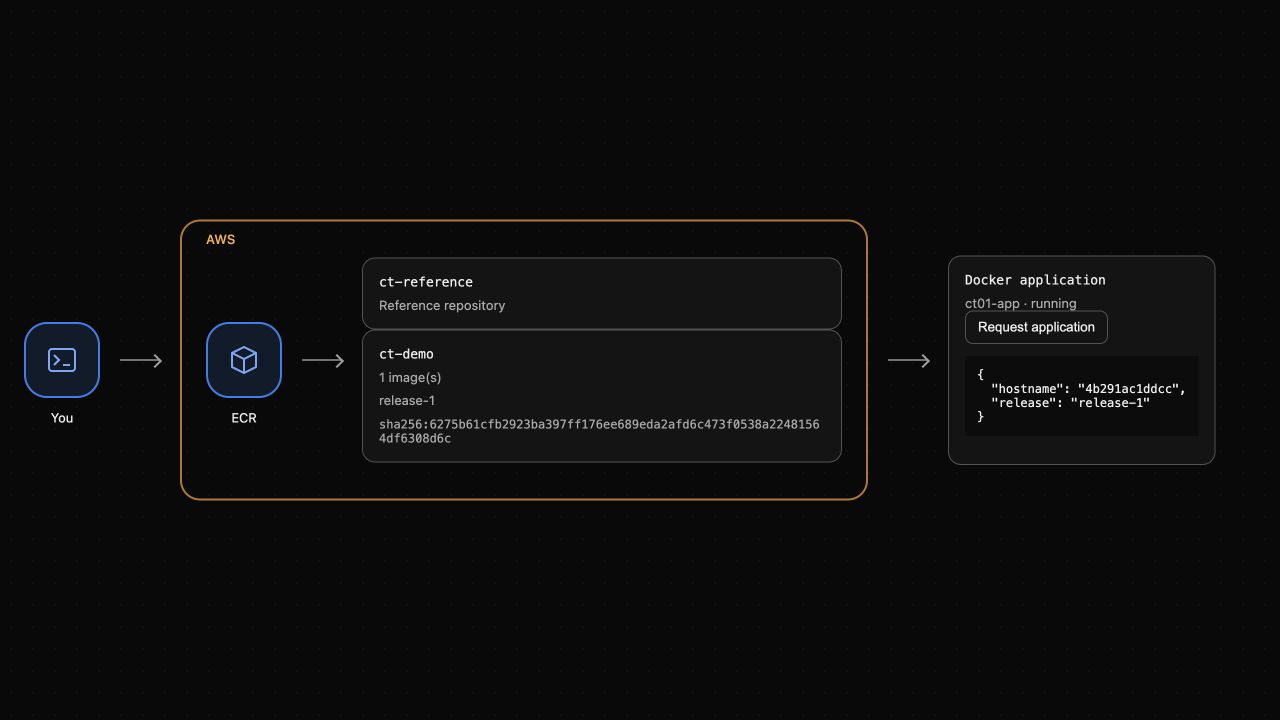Select the release line in JSON response
The image size is (1280, 720).
click(1070, 402)
